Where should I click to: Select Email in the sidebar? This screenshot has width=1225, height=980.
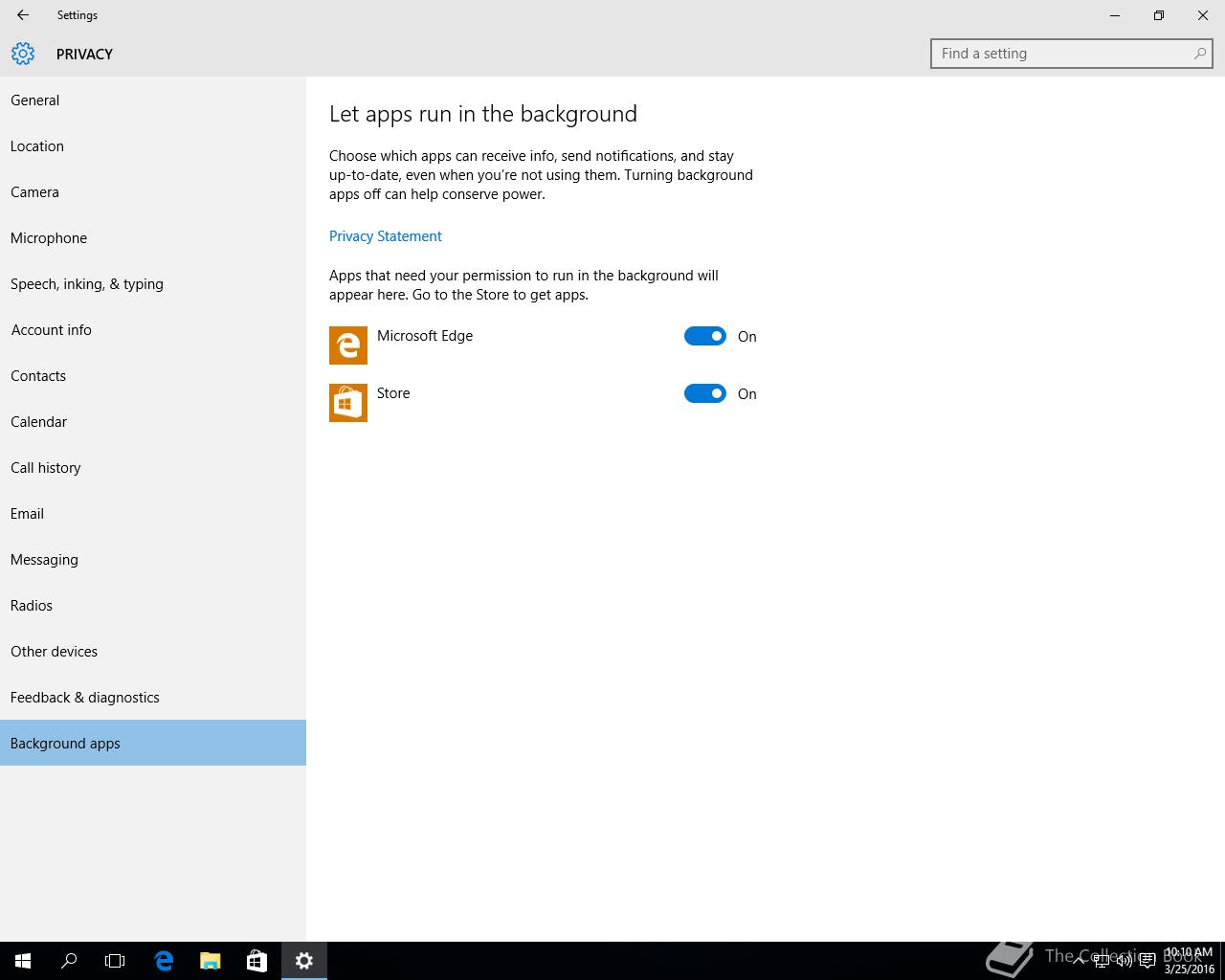pos(153,514)
